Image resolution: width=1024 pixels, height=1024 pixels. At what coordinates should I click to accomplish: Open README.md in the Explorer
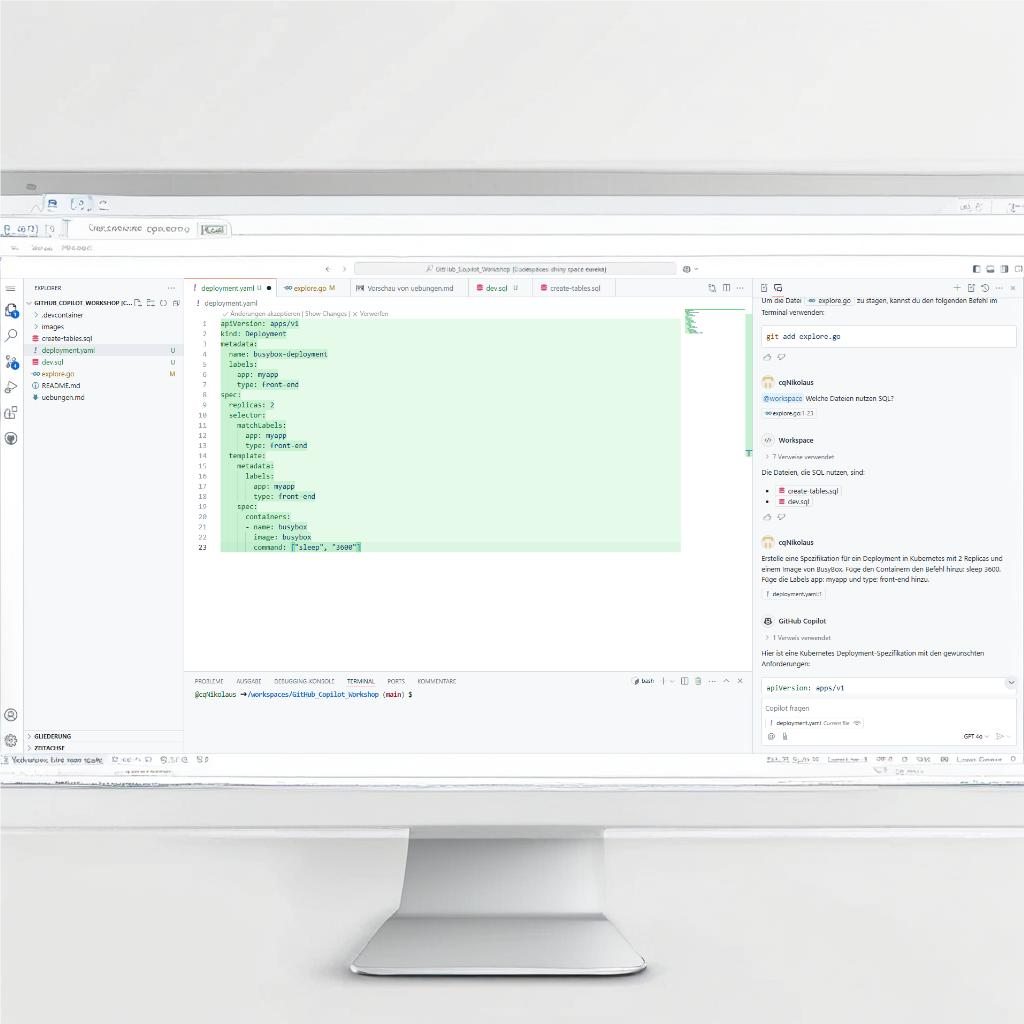pyautogui.click(x=61, y=385)
